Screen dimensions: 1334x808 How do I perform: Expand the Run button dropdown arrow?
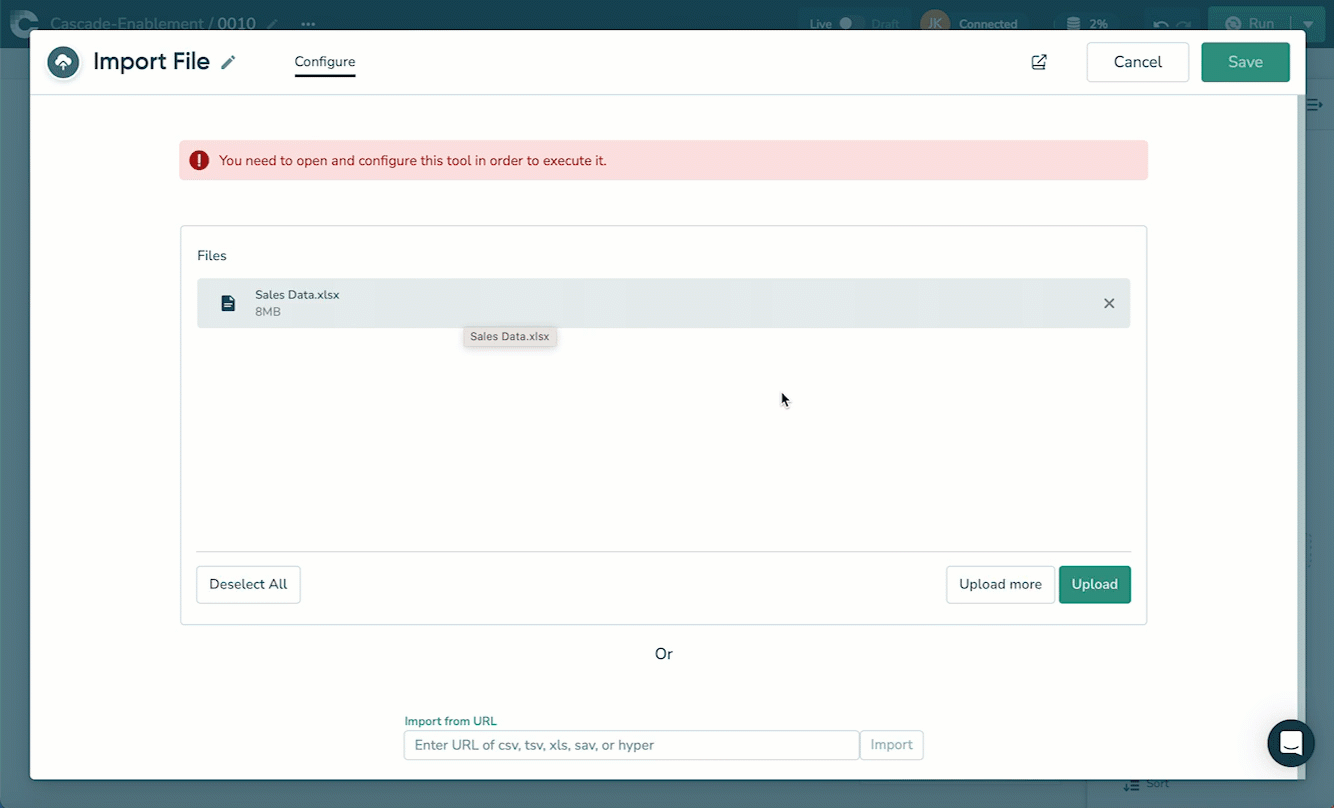click(x=1307, y=24)
